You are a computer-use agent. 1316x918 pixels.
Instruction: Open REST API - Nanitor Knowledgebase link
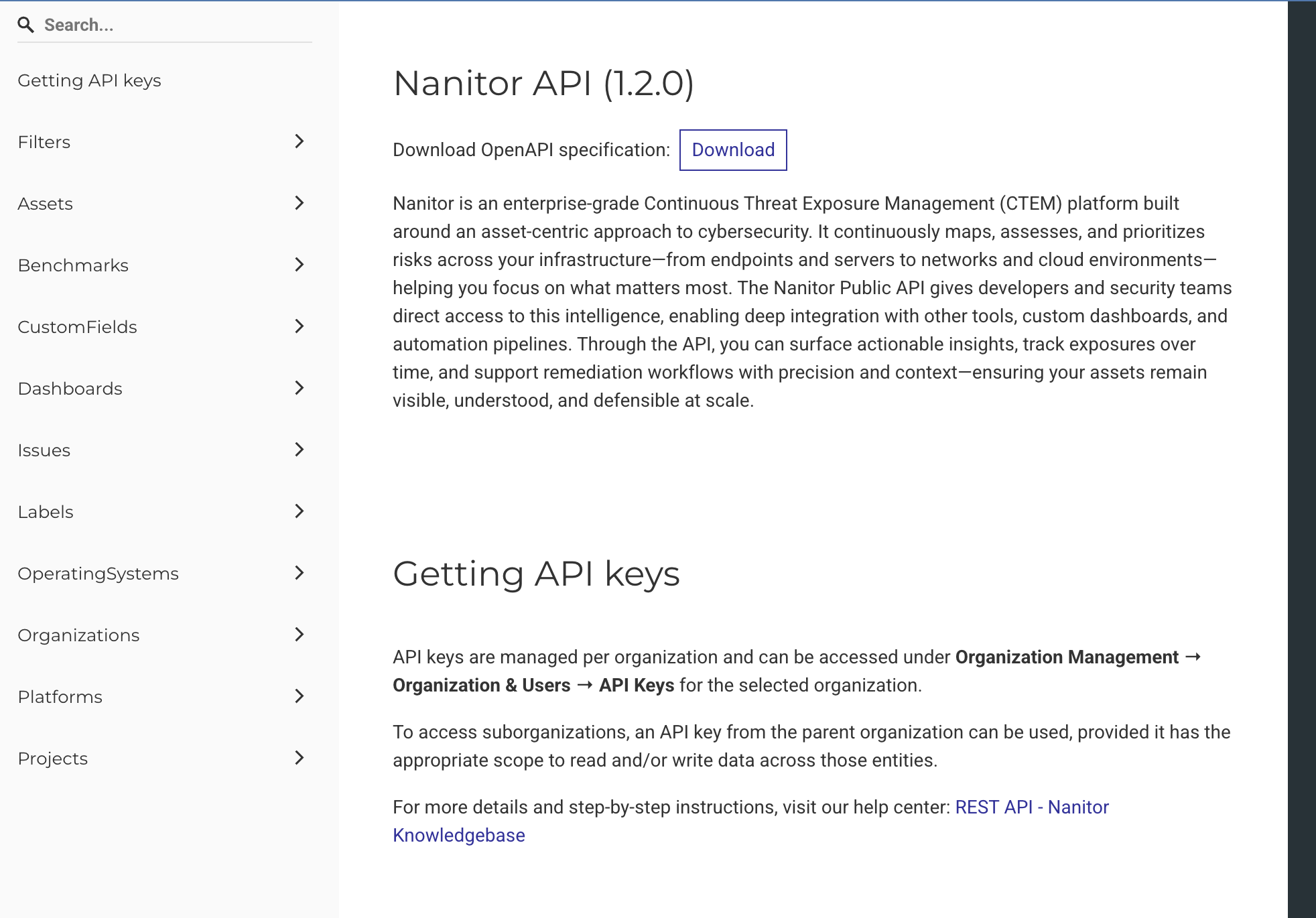click(x=1031, y=807)
